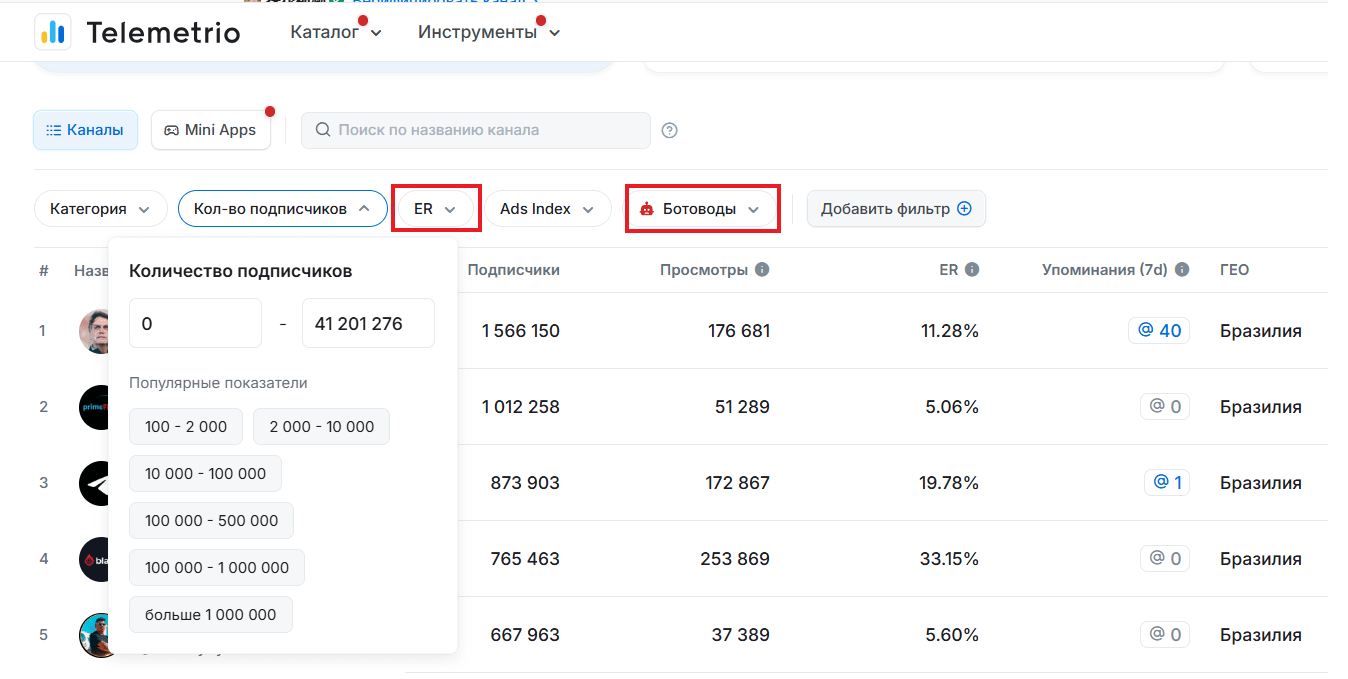
Task: Click info icon beside Упоминания (7d) header
Action: [1182, 270]
